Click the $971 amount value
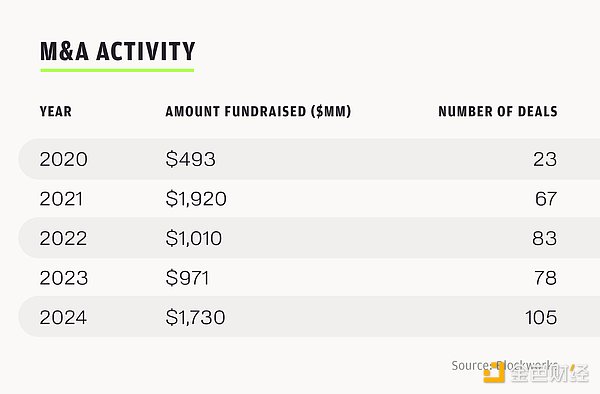The width and height of the screenshot is (600, 394). [x=188, y=278]
